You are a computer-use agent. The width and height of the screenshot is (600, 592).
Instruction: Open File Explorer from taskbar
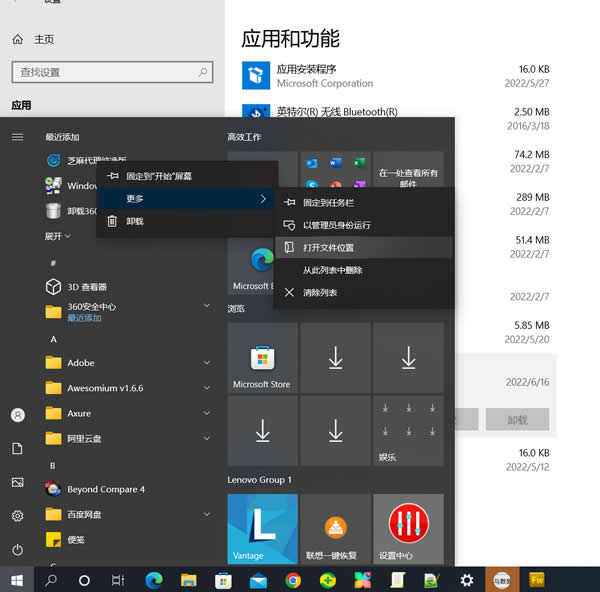click(x=189, y=581)
